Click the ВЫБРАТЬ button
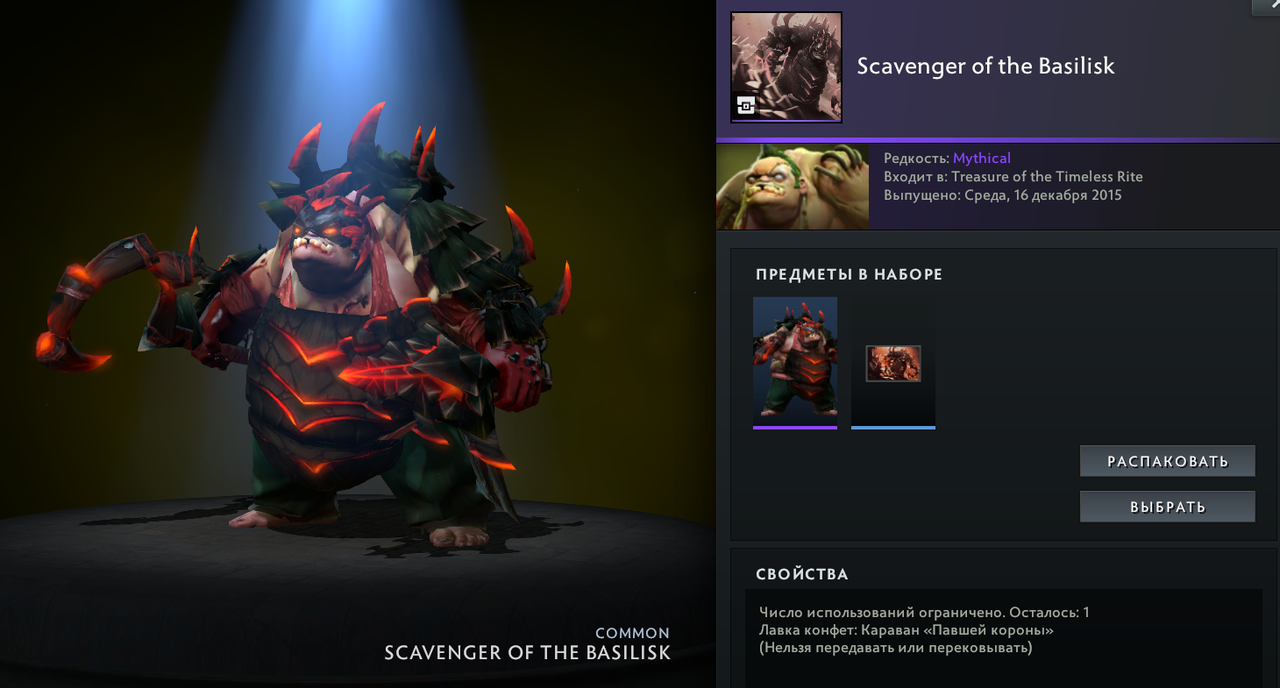Image resolution: width=1280 pixels, height=688 pixels. (x=1167, y=506)
